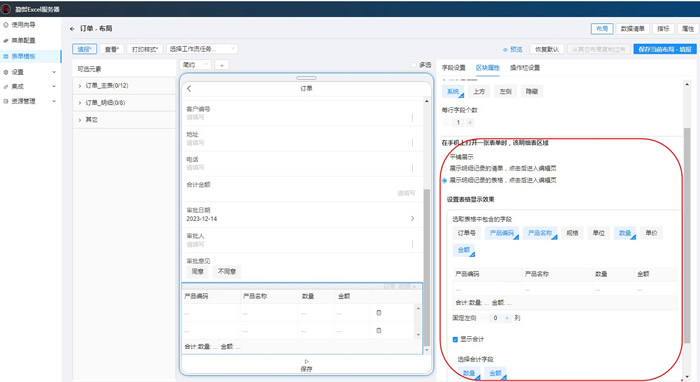The width and height of the screenshot is (700, 382).
Task: Expand the 集成 sidebar submenu arrow
Action: point(54,87)
